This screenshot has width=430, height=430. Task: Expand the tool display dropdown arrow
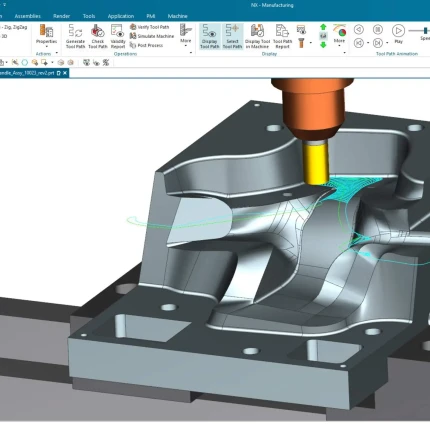(x=311, y=43)
